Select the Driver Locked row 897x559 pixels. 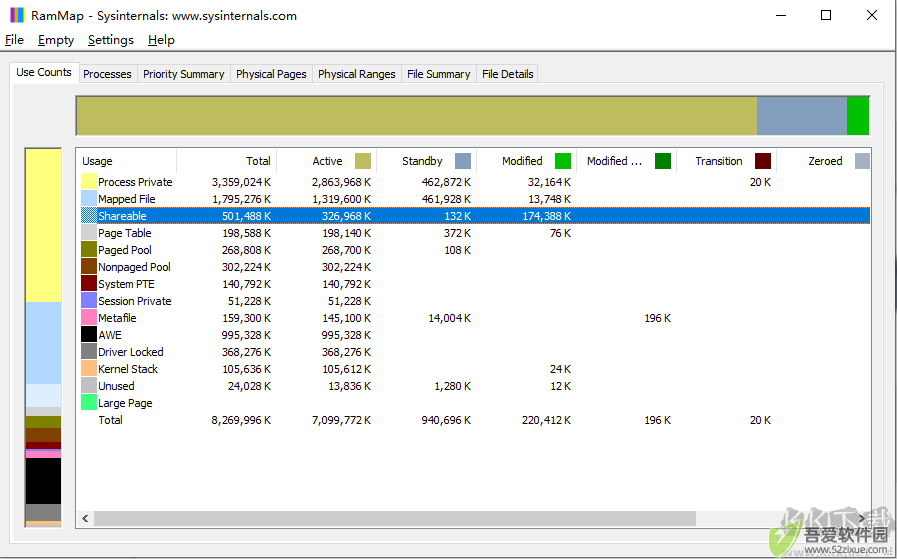tap(474, 351)
